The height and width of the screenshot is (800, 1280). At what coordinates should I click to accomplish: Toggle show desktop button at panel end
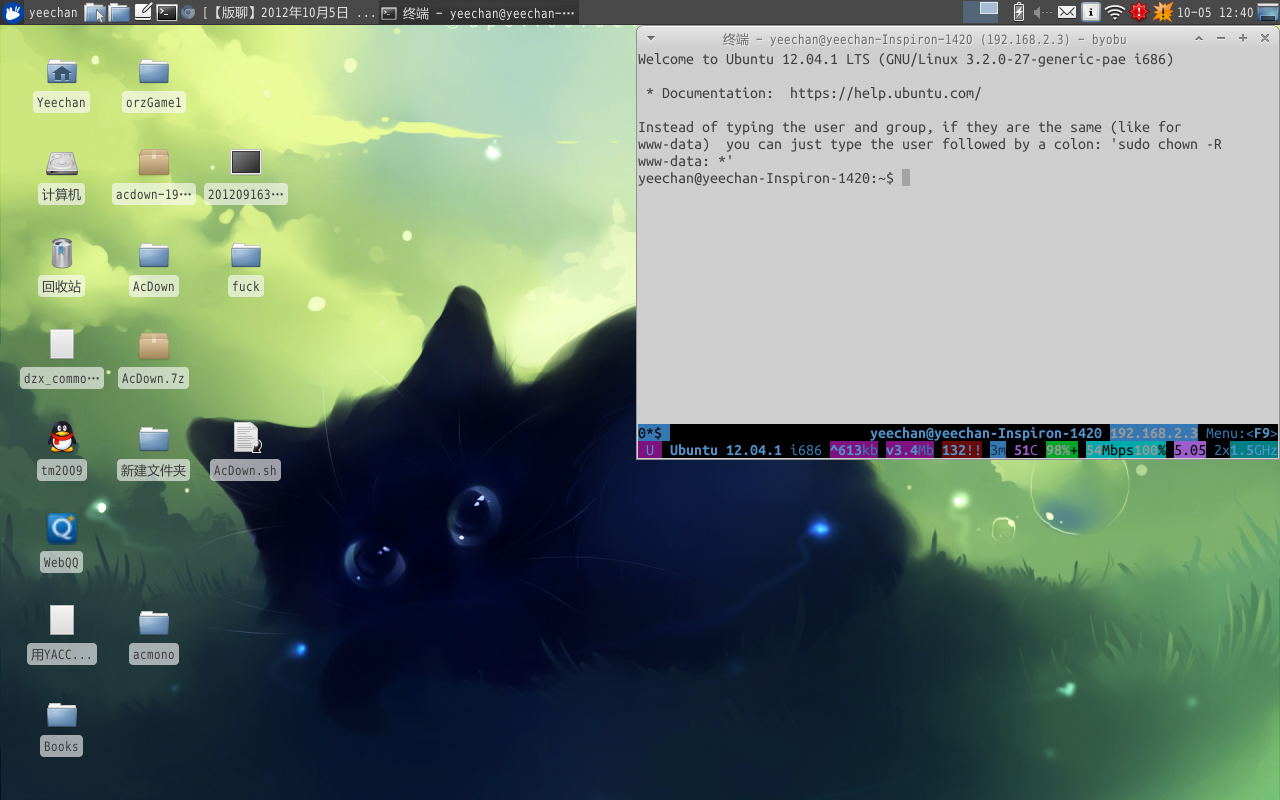point(1268,12)
